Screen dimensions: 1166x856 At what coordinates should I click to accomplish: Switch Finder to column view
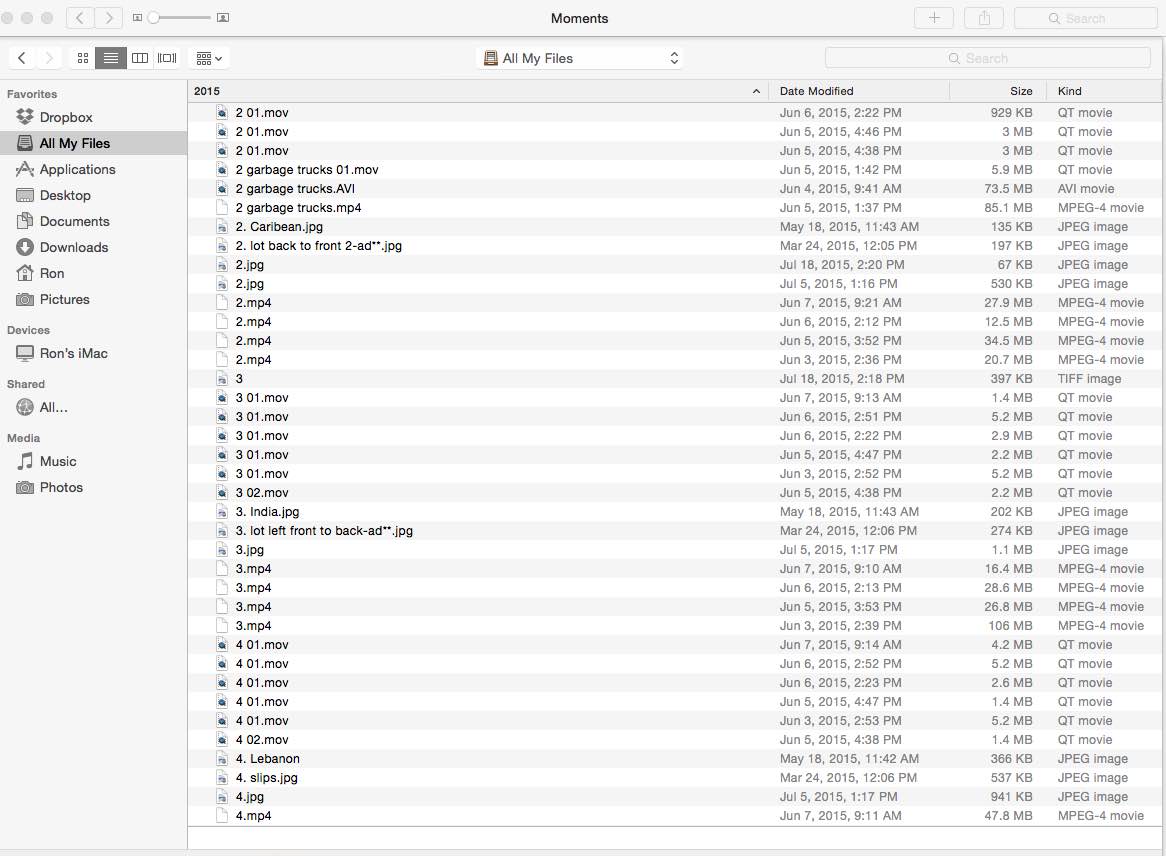pyautogui.click(x=140, y=58)
